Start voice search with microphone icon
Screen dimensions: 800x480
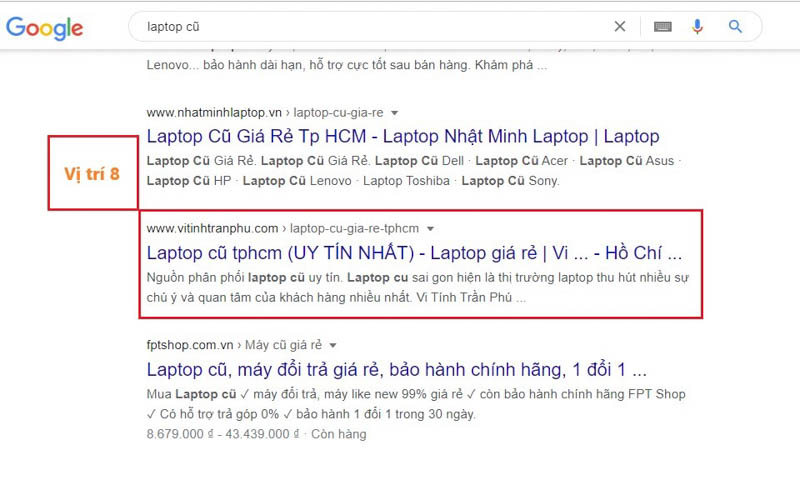pos(697,27)
